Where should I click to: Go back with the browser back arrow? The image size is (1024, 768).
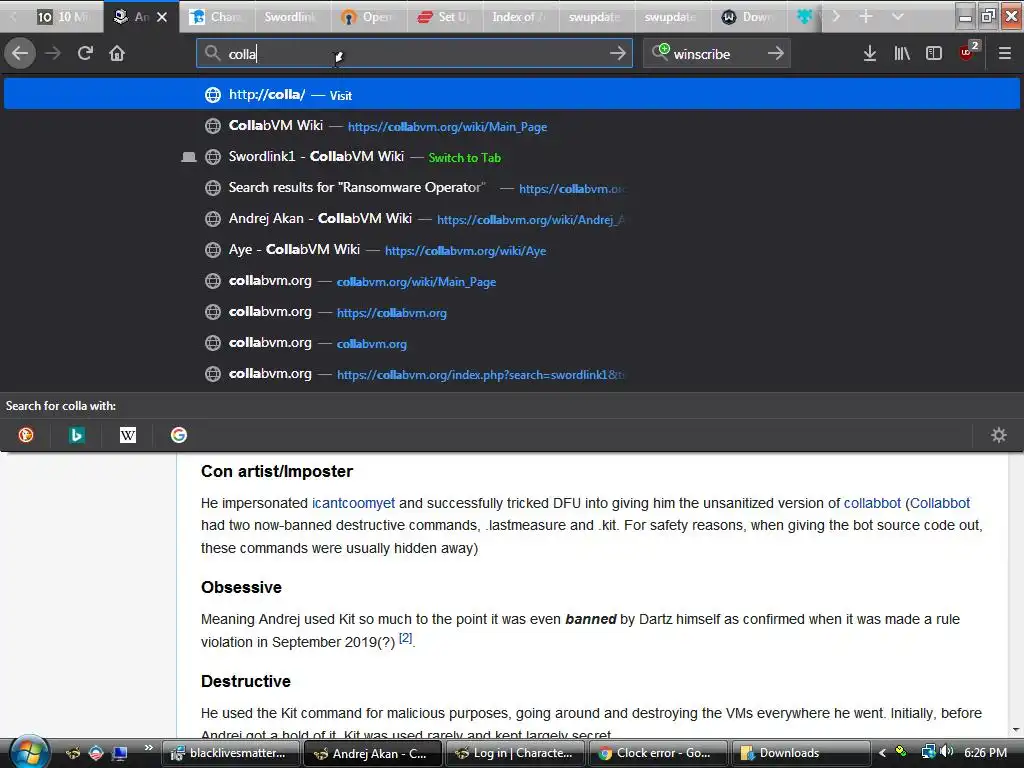pos(20,53)
